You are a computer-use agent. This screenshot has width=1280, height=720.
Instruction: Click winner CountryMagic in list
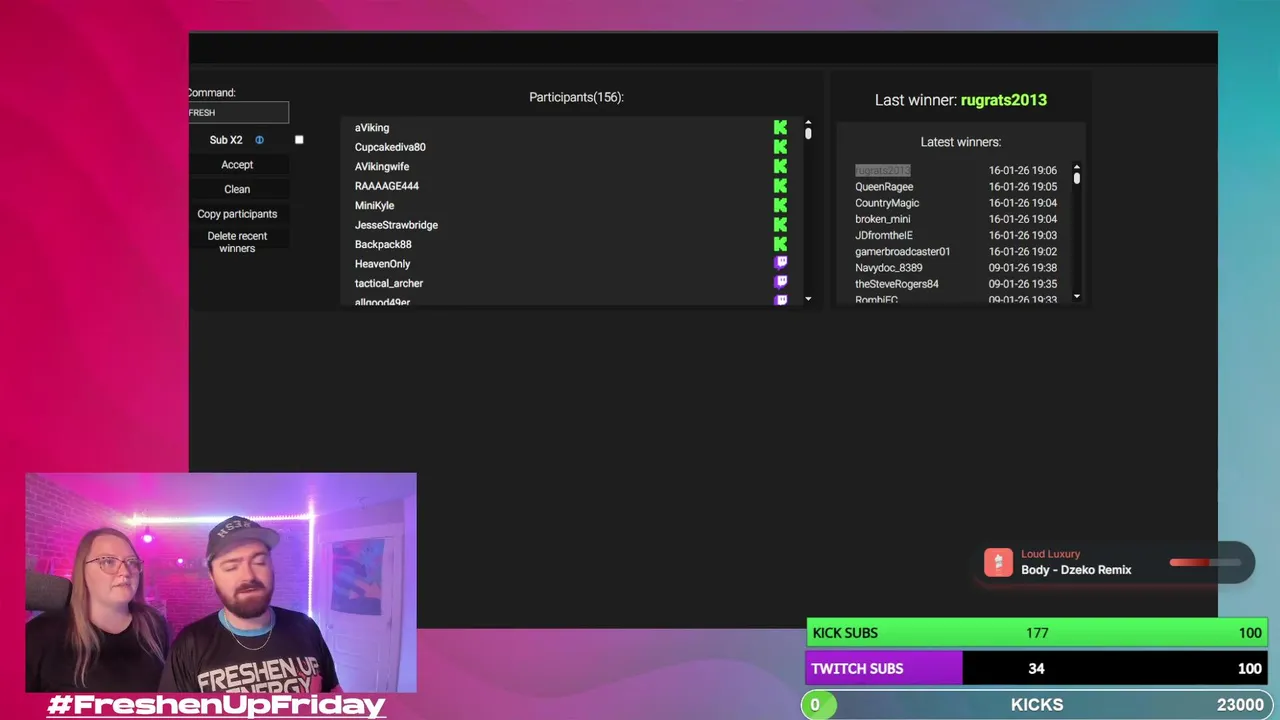[x=887, y=203]
